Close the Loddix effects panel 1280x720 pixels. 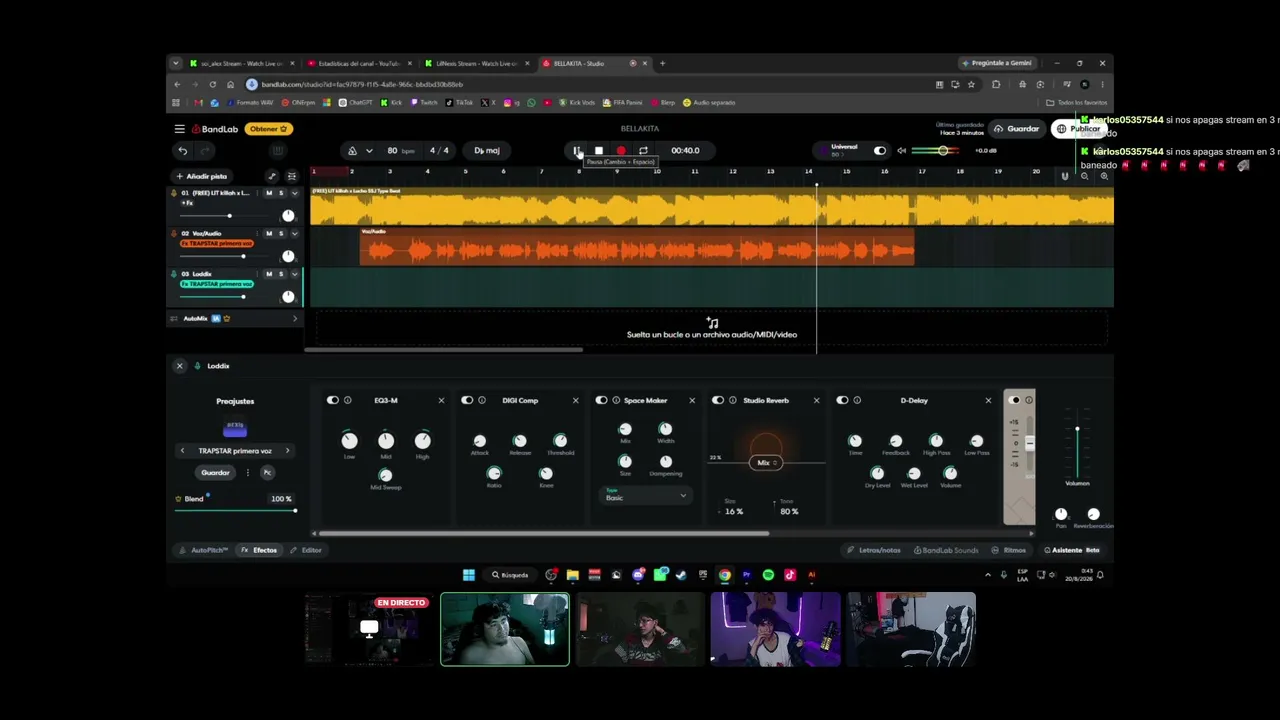tap(180, 366)
